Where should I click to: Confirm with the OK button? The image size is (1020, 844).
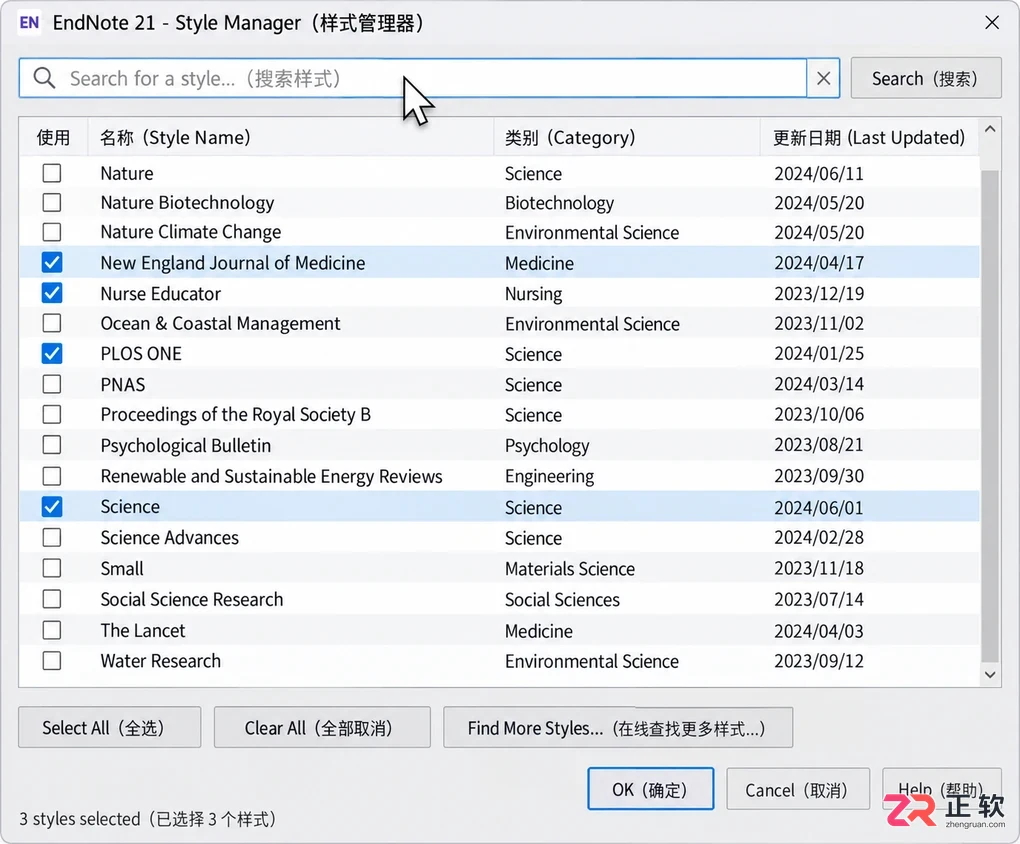[651, 789]
